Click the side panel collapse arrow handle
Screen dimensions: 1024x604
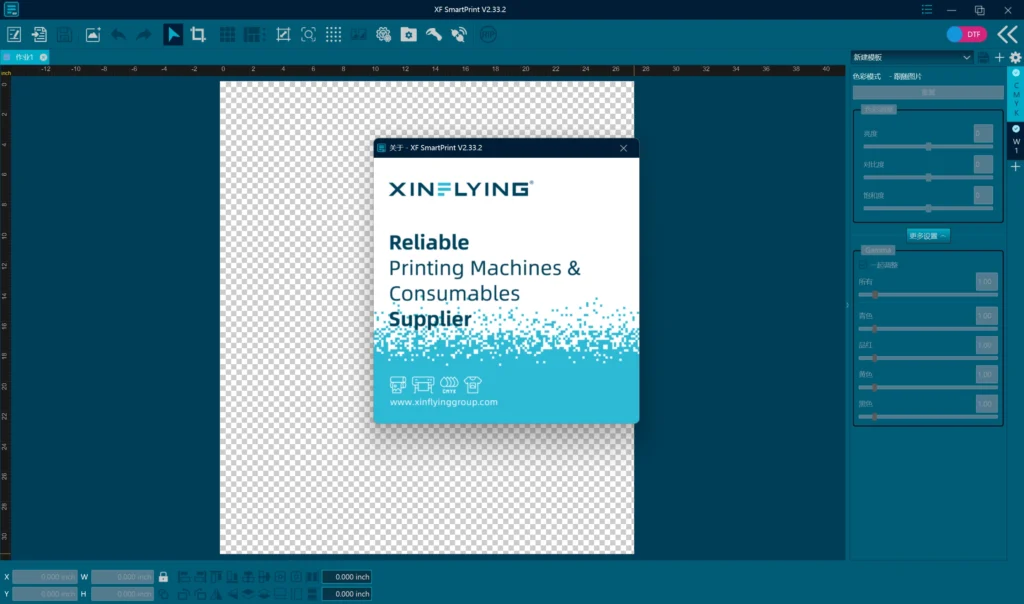pos(848,305)
